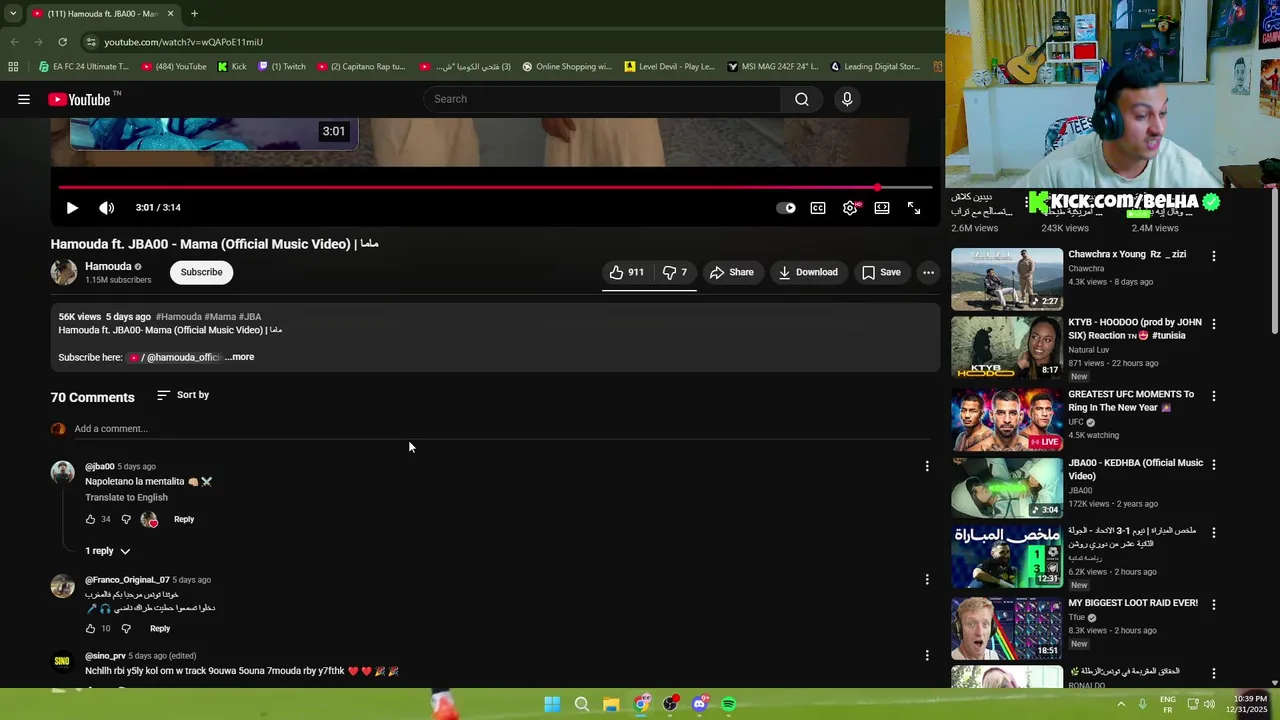Image resolution: width=1280 pixels, height=720 pixels.
Task: Open options for @sino_prv comment
Action: pyautogui.click(x=927, y=655)
